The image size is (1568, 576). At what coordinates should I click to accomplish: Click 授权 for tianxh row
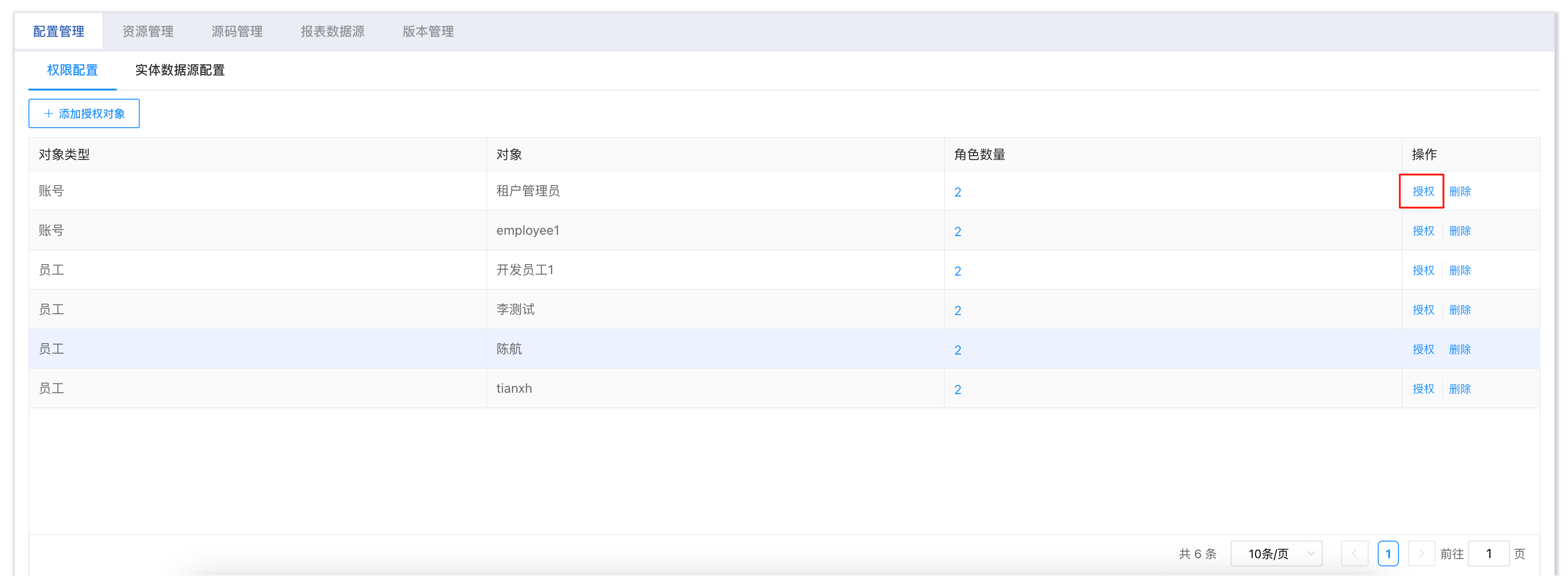click(1422, 389)
